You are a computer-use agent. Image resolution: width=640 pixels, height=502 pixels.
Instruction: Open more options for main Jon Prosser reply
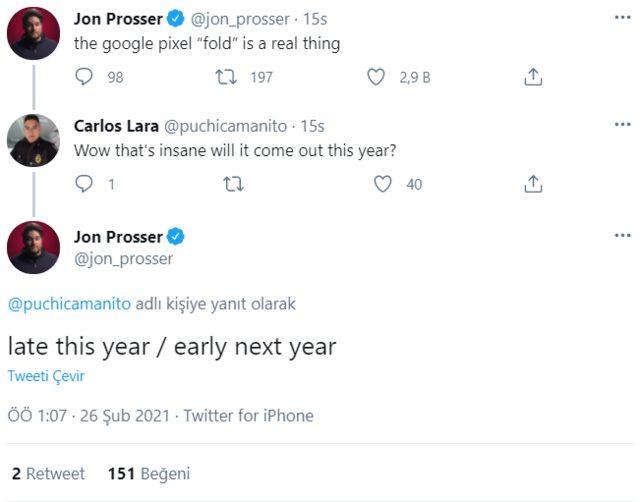(x=622, y=235)
